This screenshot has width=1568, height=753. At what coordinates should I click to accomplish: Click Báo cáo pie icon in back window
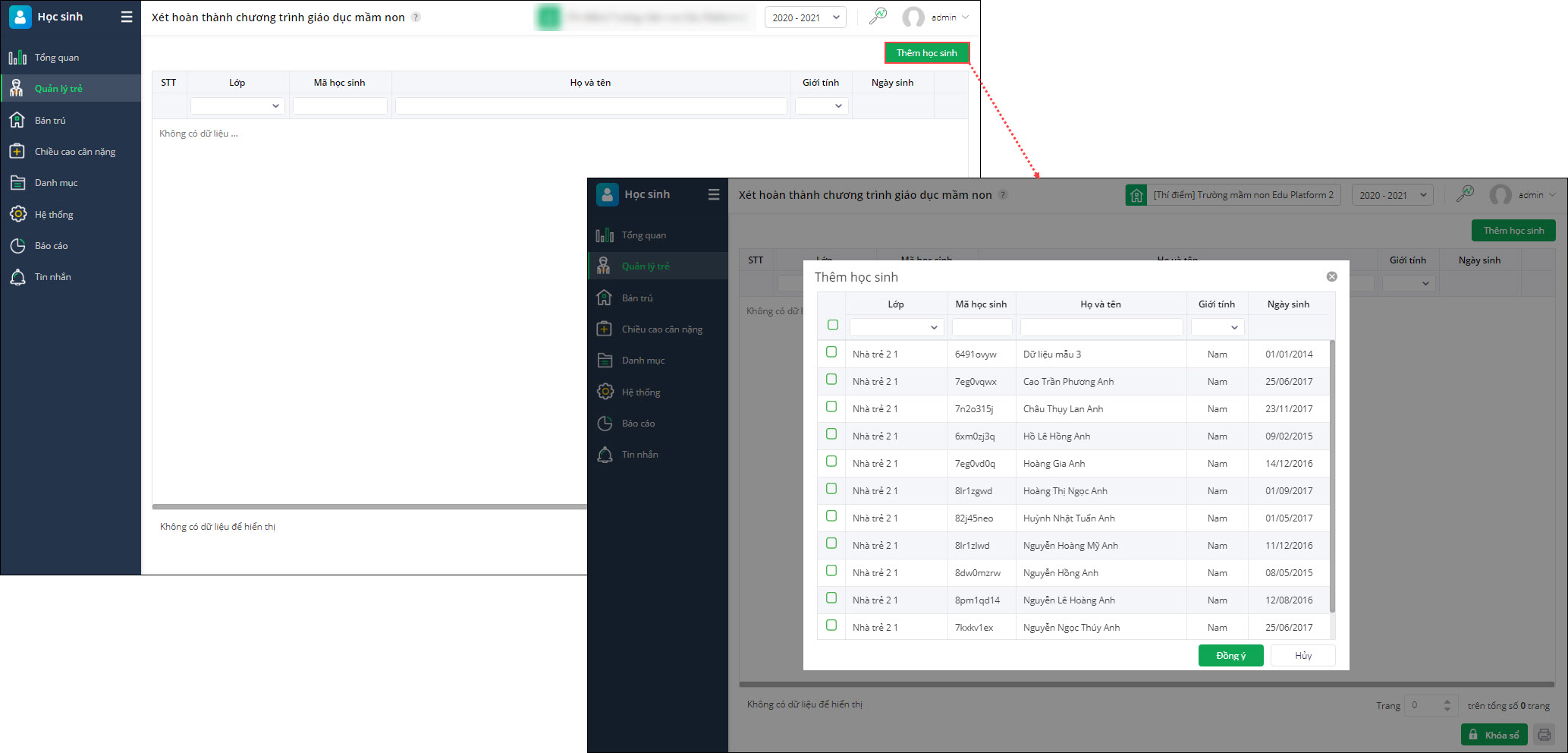(x=17, y=246)
